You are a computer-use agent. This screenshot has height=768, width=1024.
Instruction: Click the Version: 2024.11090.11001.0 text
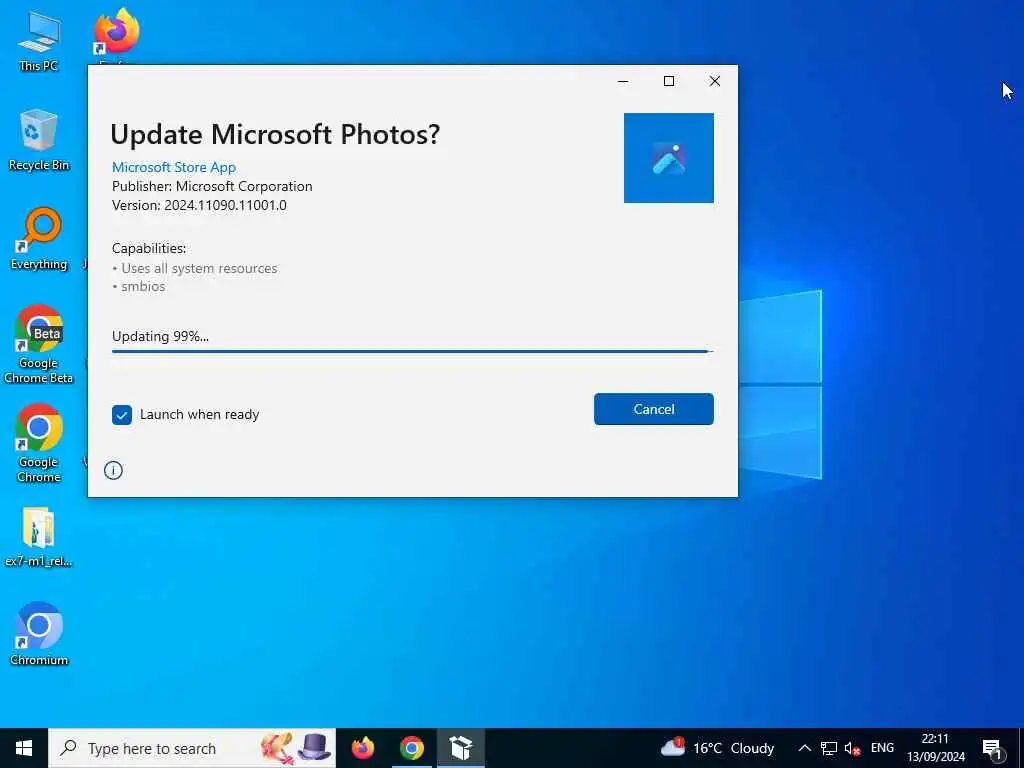[x=199, y=205]
